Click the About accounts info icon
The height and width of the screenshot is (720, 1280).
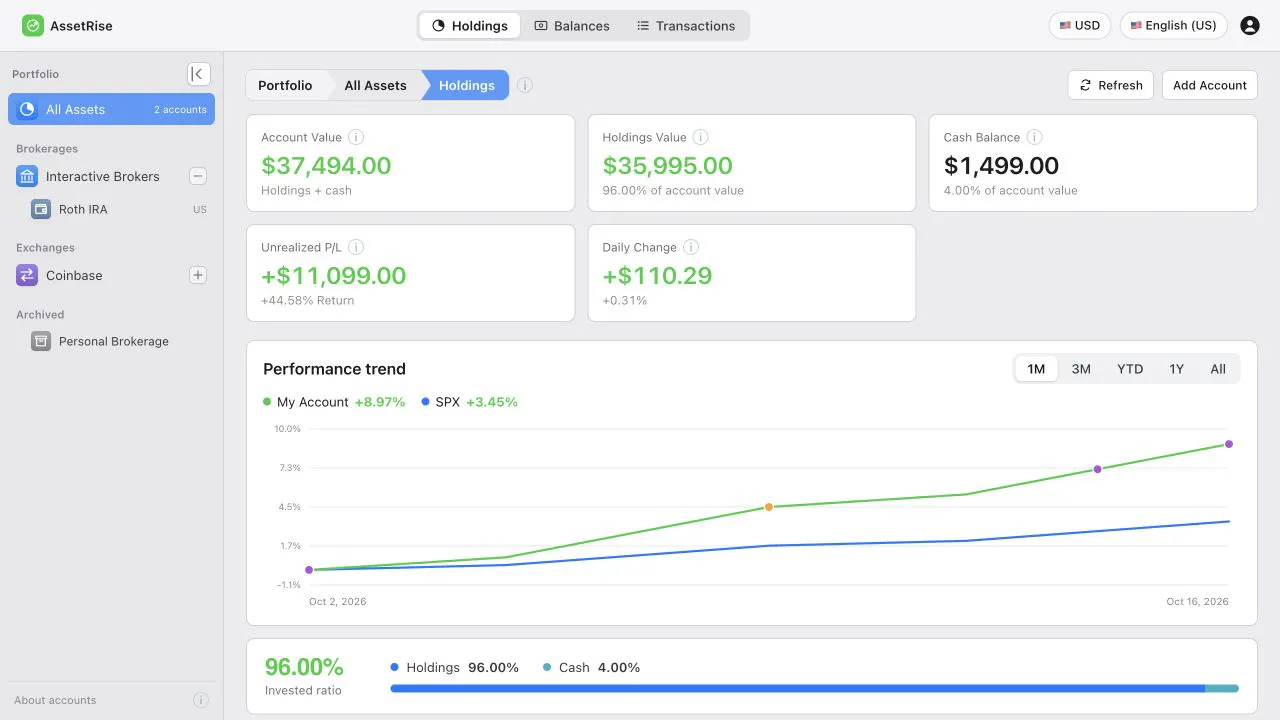[x=201, y=700]
